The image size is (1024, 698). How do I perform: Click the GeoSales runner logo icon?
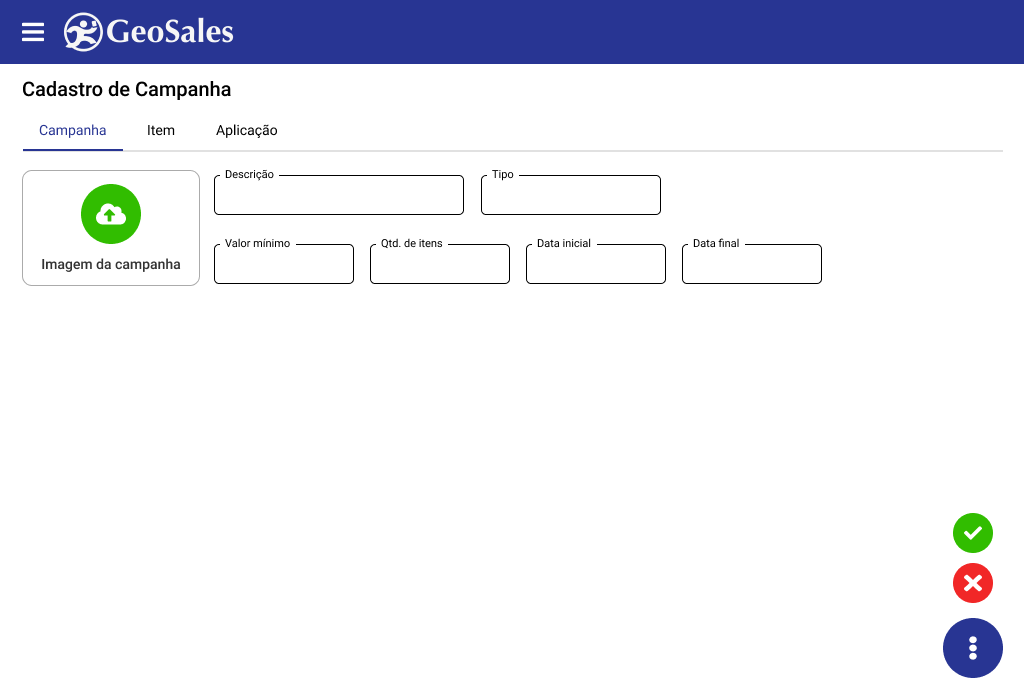tap(82, 32)
